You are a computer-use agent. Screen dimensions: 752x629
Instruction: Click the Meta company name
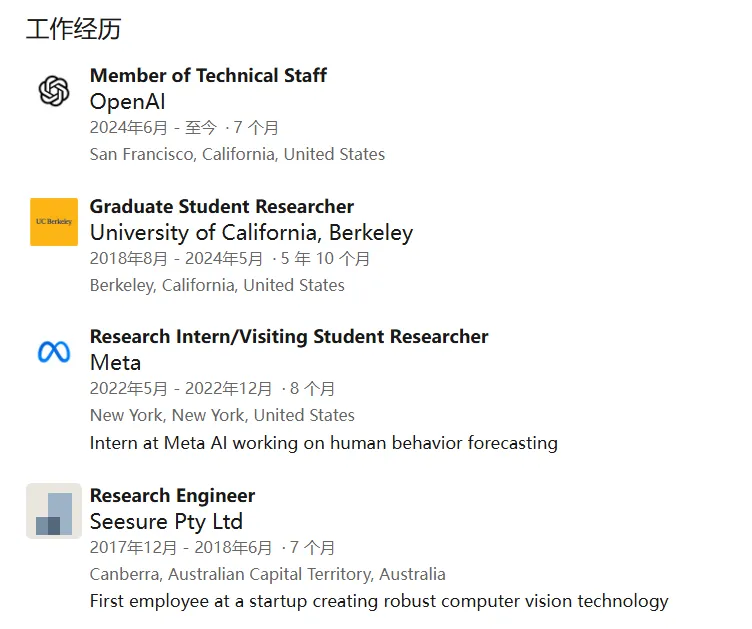click(115, 362)
